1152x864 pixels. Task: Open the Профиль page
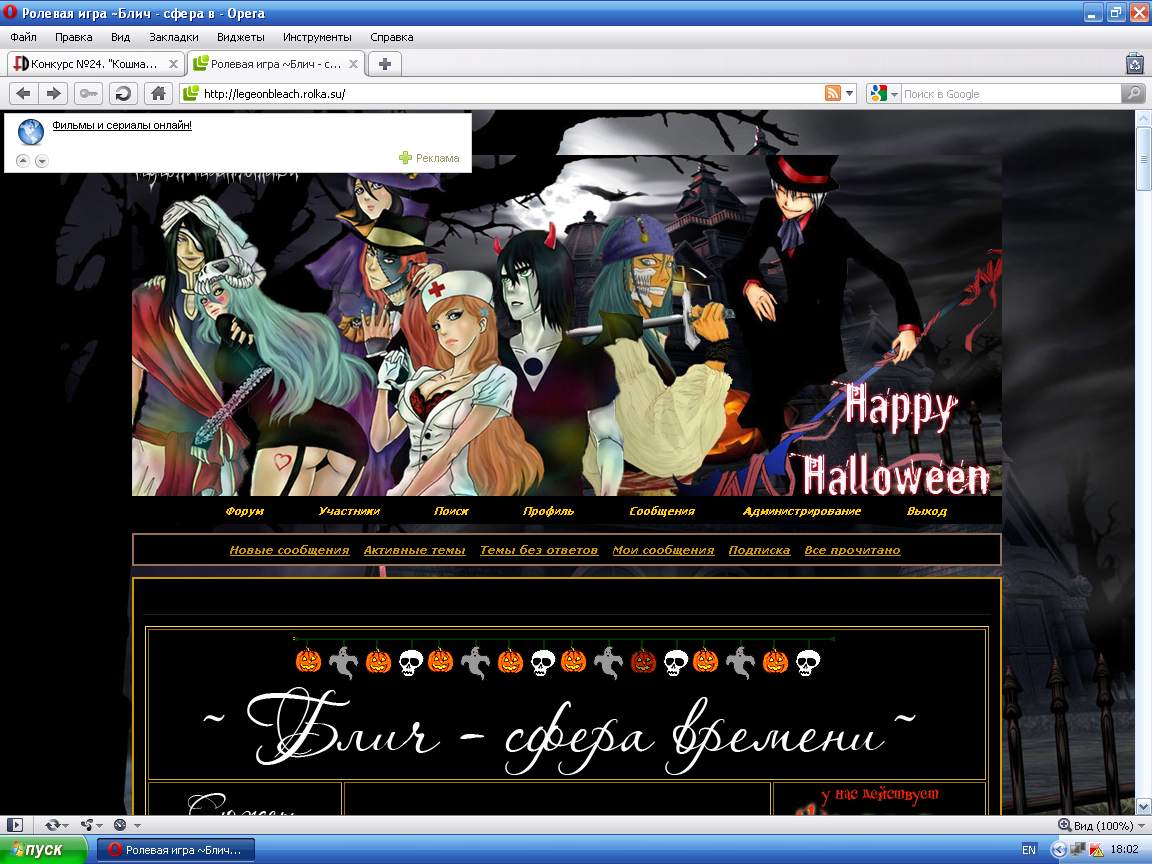[548, 511]
